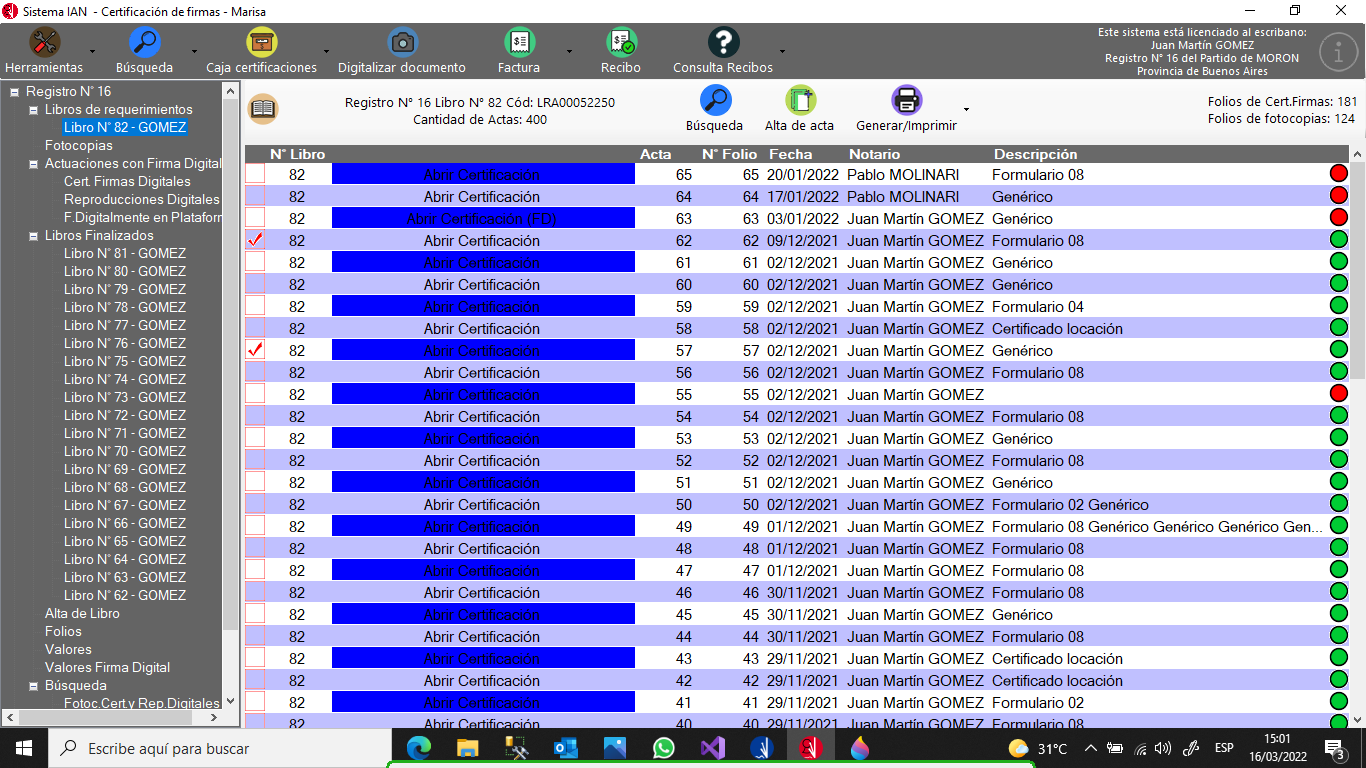Viewport: 1366px width, 768px height.
Task: Open the Herramientas tools icon
Action: (44, 43)
